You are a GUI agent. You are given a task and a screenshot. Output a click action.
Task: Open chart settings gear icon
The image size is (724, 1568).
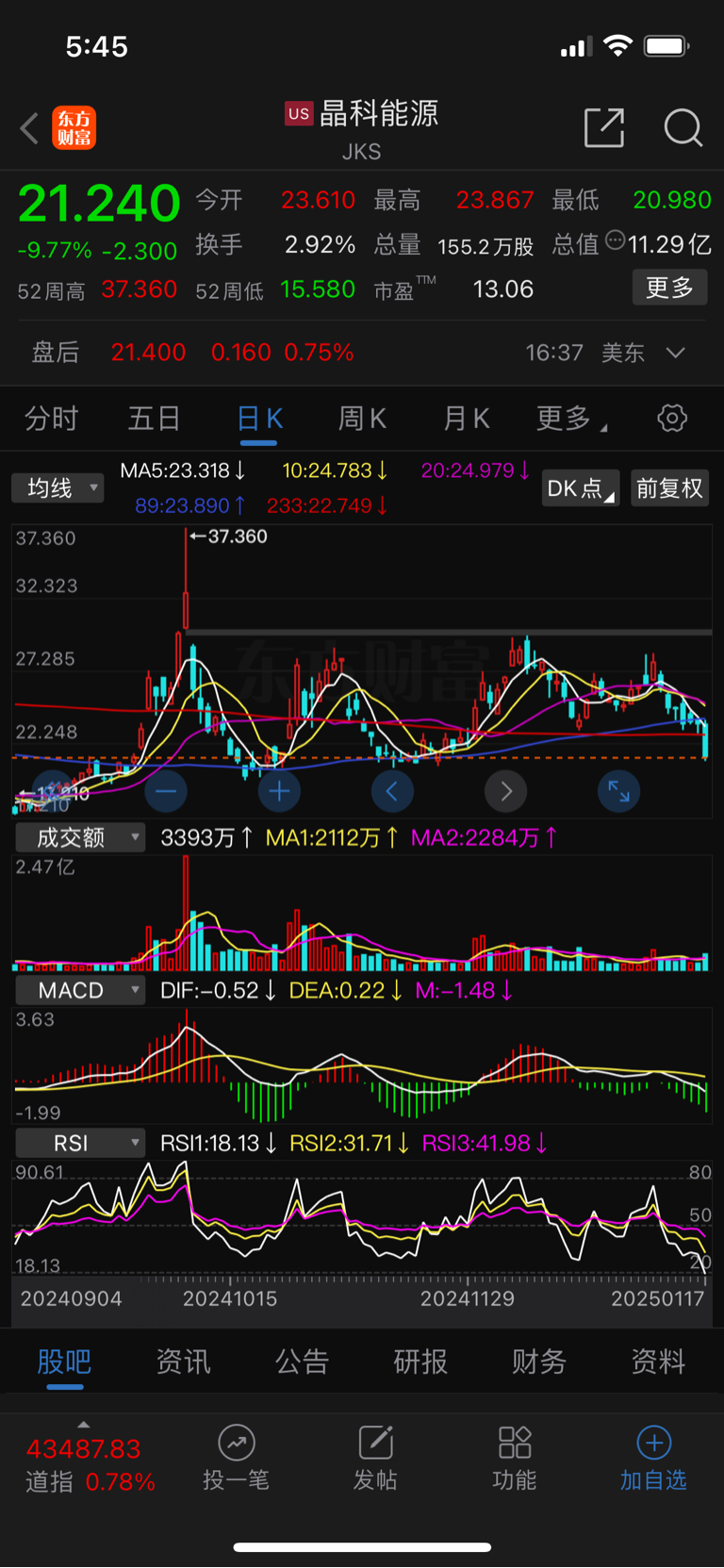[672, 418]
